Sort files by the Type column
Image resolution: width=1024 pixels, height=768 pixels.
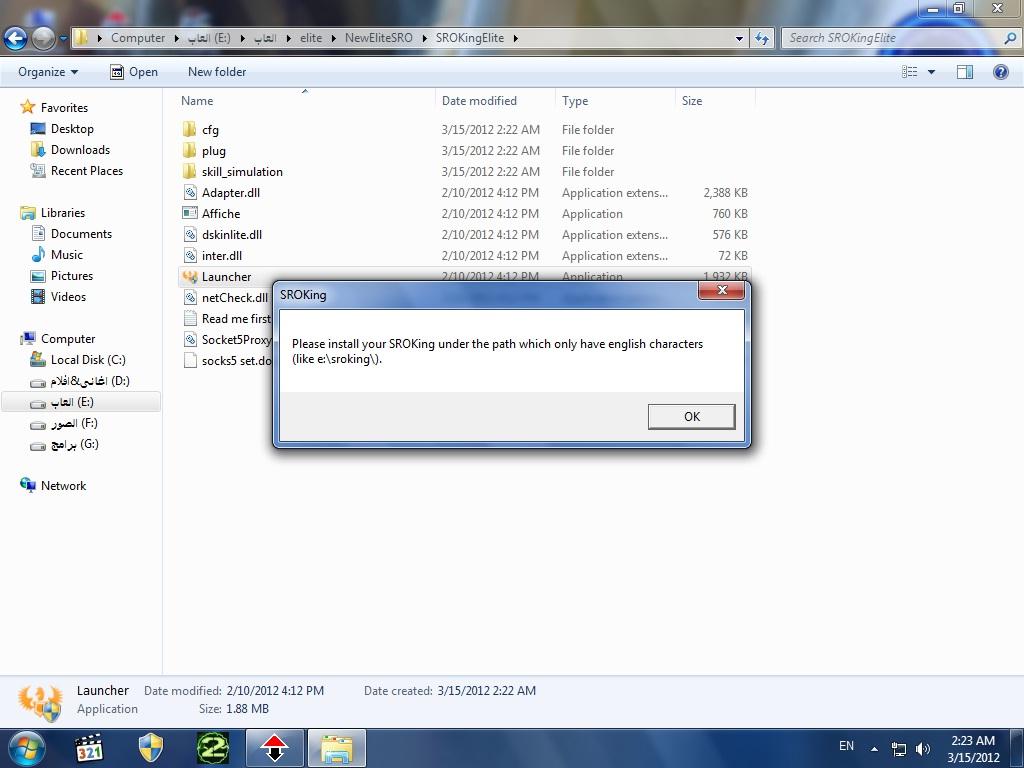click(575, 101)
